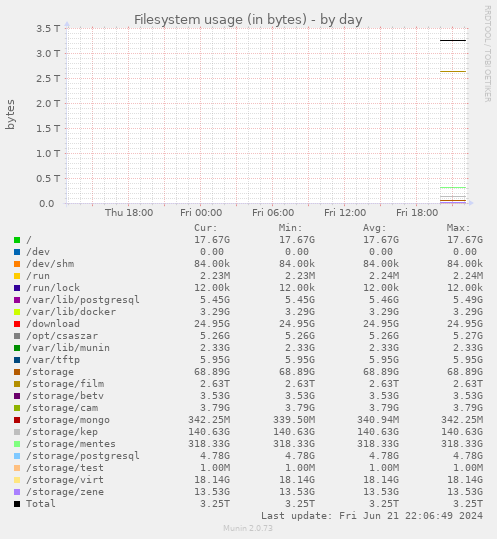Click the blue swatch for /dev
Viewport: 497px width, 539px height.
tap(17, 252)
